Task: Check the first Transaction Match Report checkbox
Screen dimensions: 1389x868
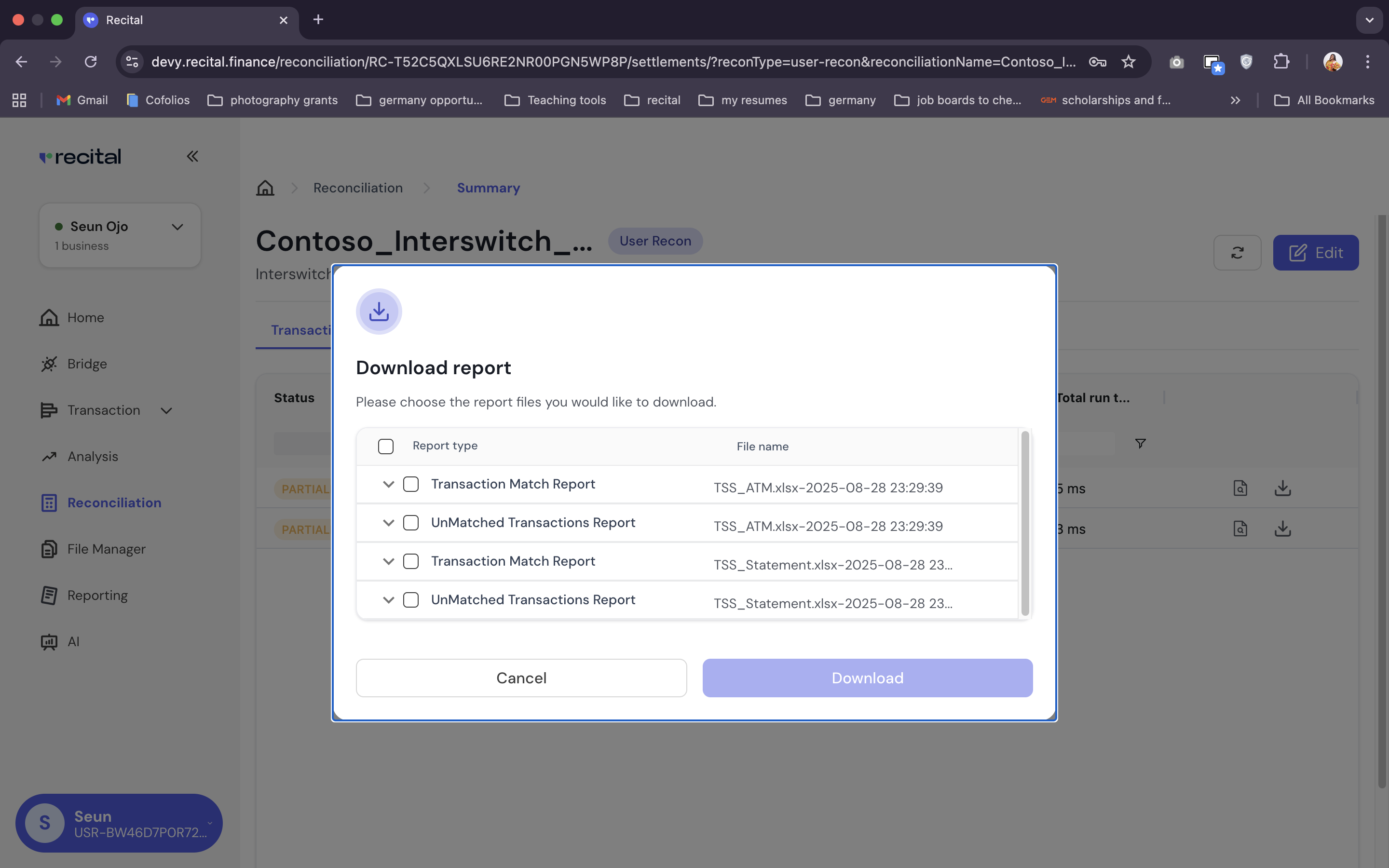Action: [410, 484]
